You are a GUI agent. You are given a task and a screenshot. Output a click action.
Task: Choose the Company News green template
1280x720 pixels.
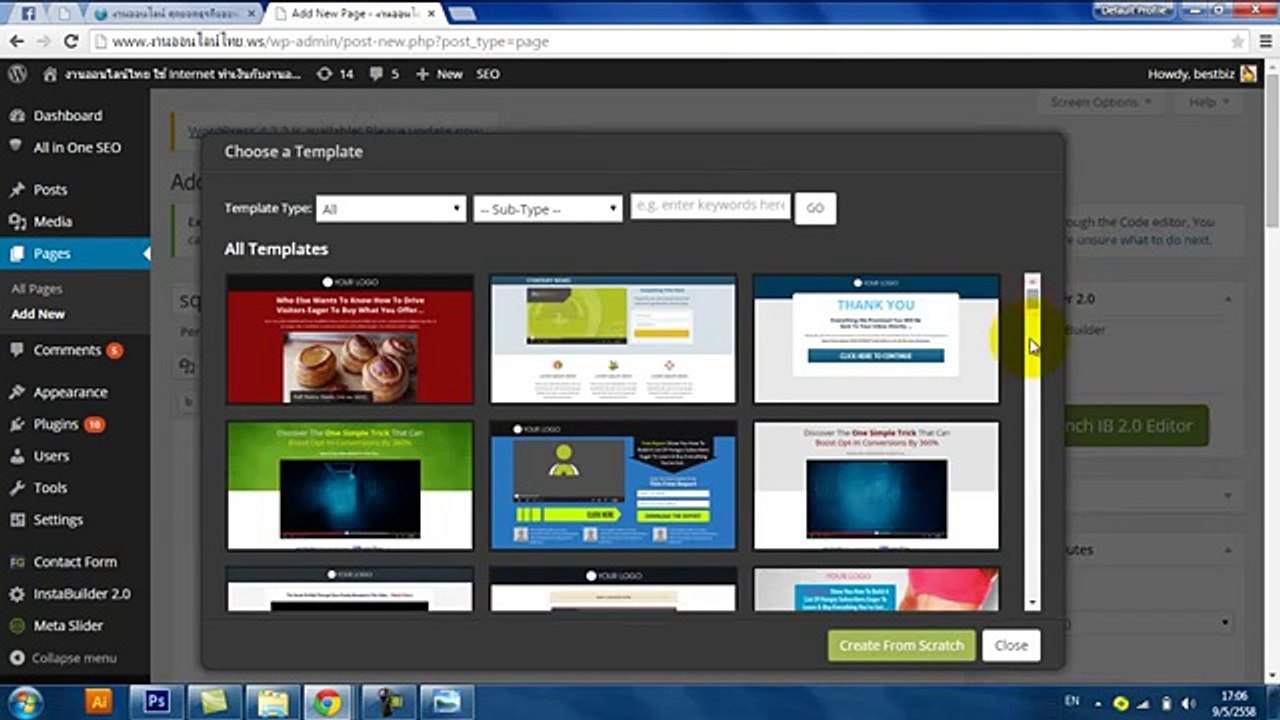[x=613, y=339]
